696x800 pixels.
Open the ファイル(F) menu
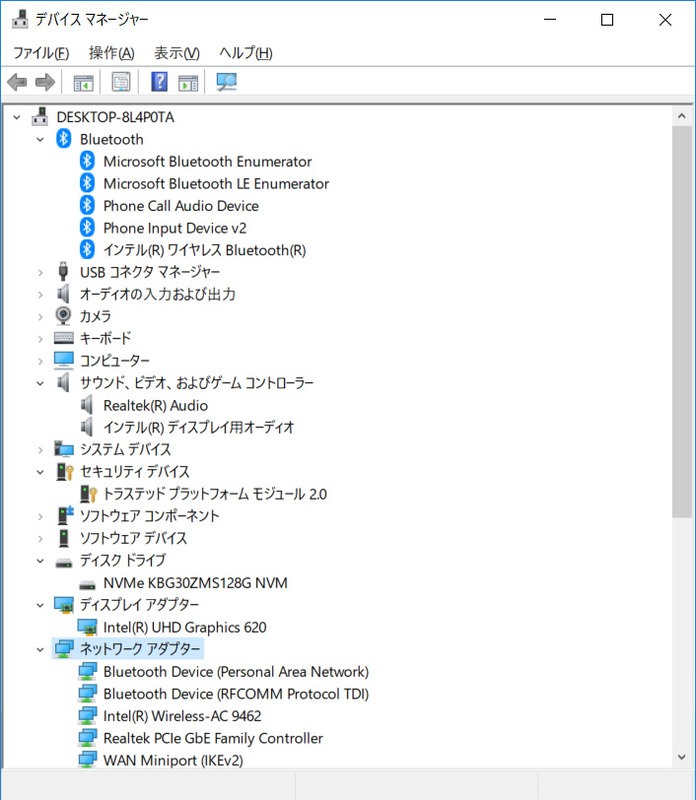click(x=41, y=53)
